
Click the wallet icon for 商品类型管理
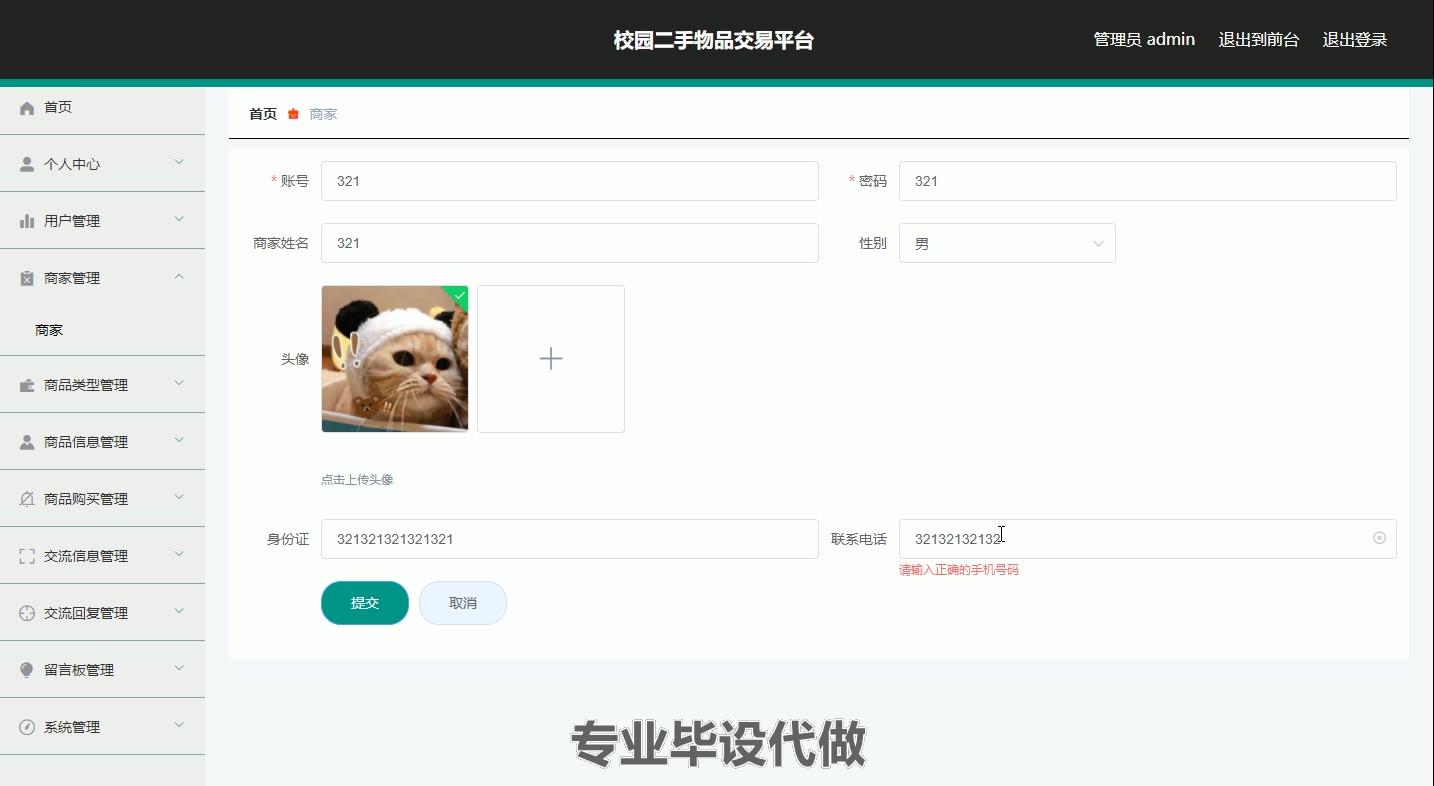click(27, 386)
